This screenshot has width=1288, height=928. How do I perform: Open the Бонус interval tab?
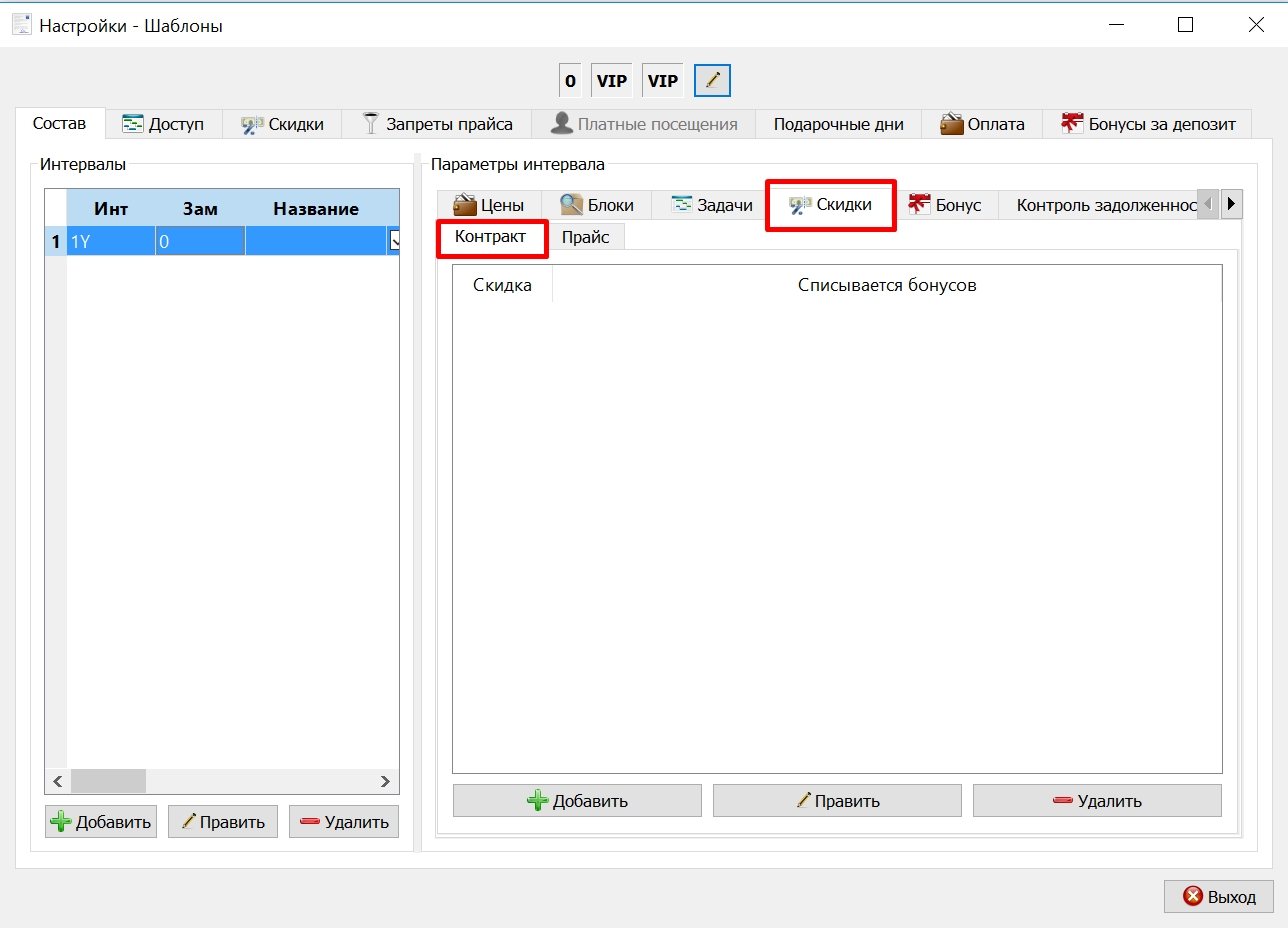(x=945, y=205)
